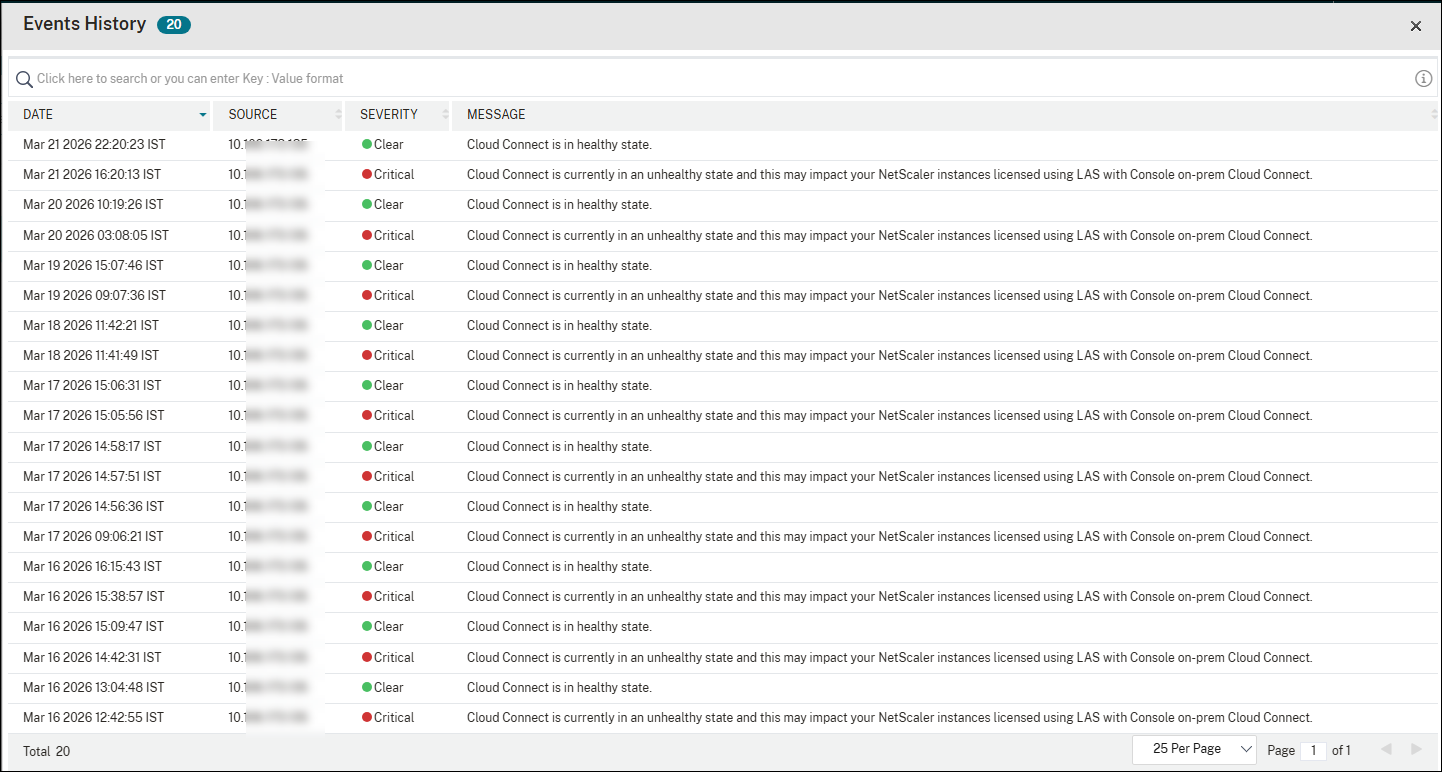Image resolution: width=1442 pixels, height=772 pixels.
Task: Open the information tooltip icon
Action: pos(1423,77)
